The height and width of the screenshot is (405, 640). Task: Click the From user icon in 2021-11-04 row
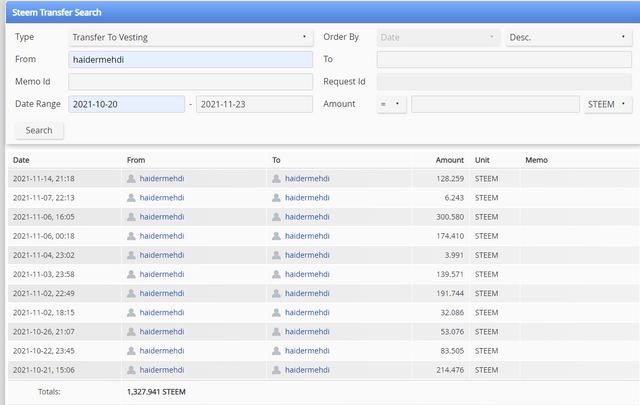click(x=131, y=255)
